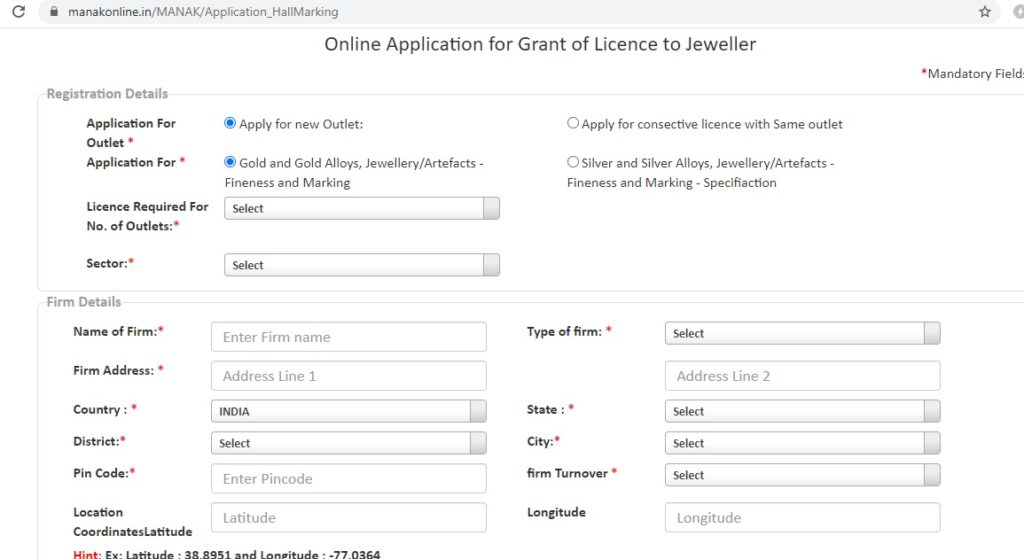Open the District dropdown
1024x559 pixels.
[349, 443]
